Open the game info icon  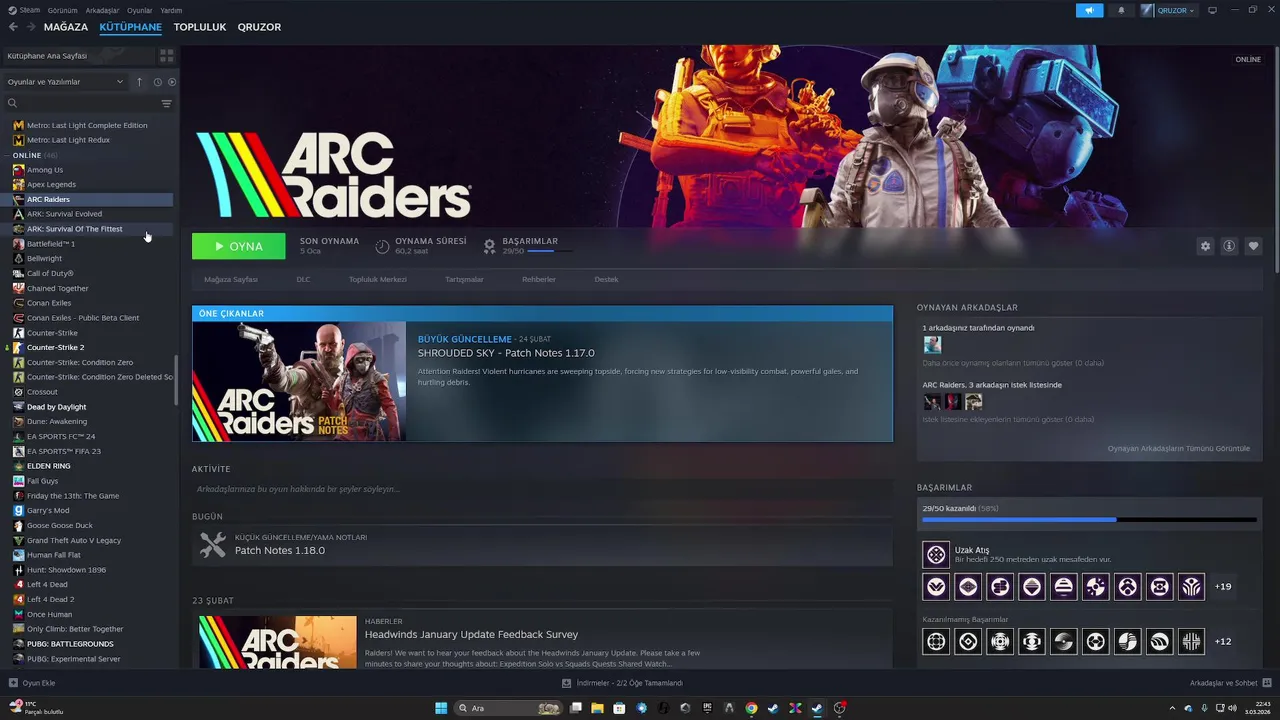click(x=1229, y=246)
